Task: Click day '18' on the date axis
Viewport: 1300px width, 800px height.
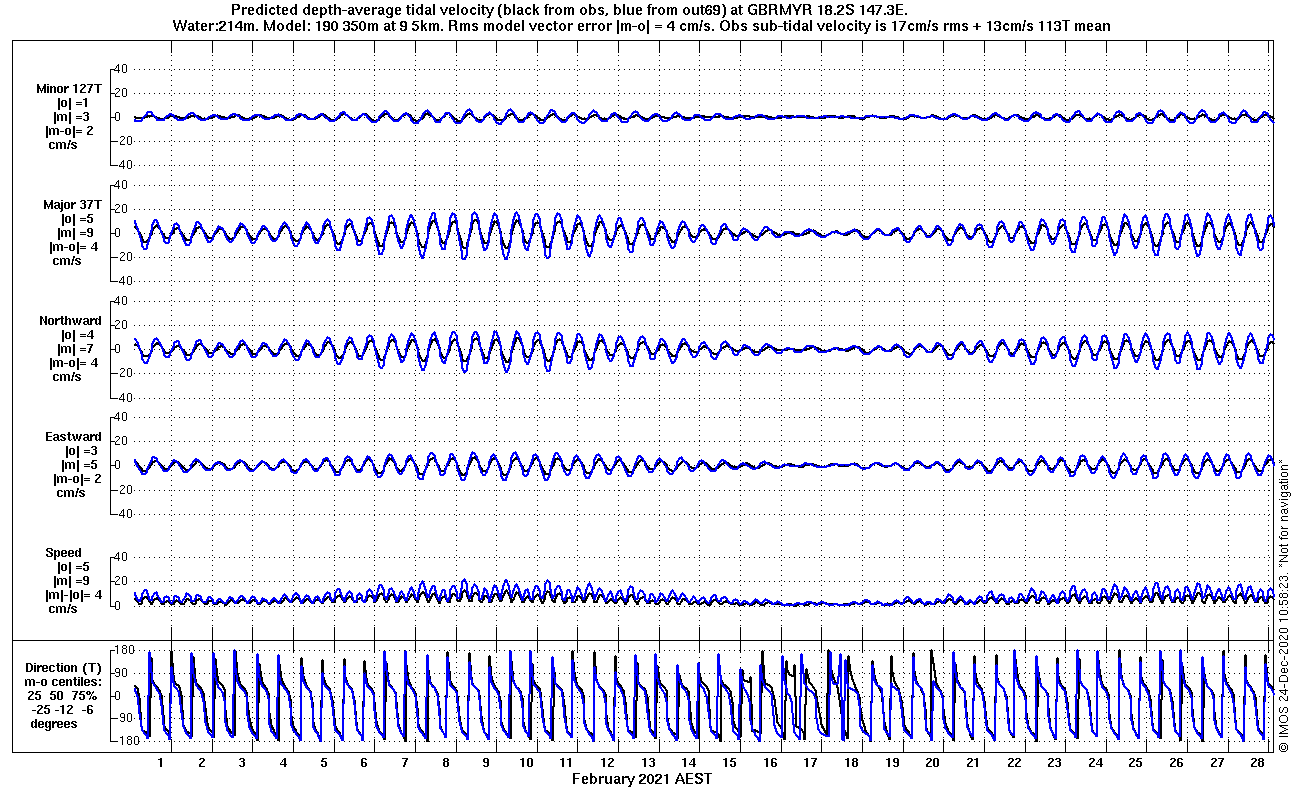Action: tap(851, 763)
